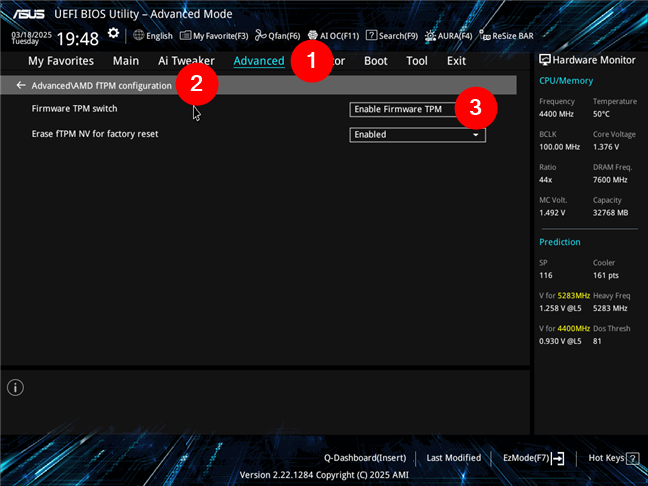Viewport: 648px width, 486px height.
Task: Launch Qfan(F6) fan control
Action: click(278, 36)
